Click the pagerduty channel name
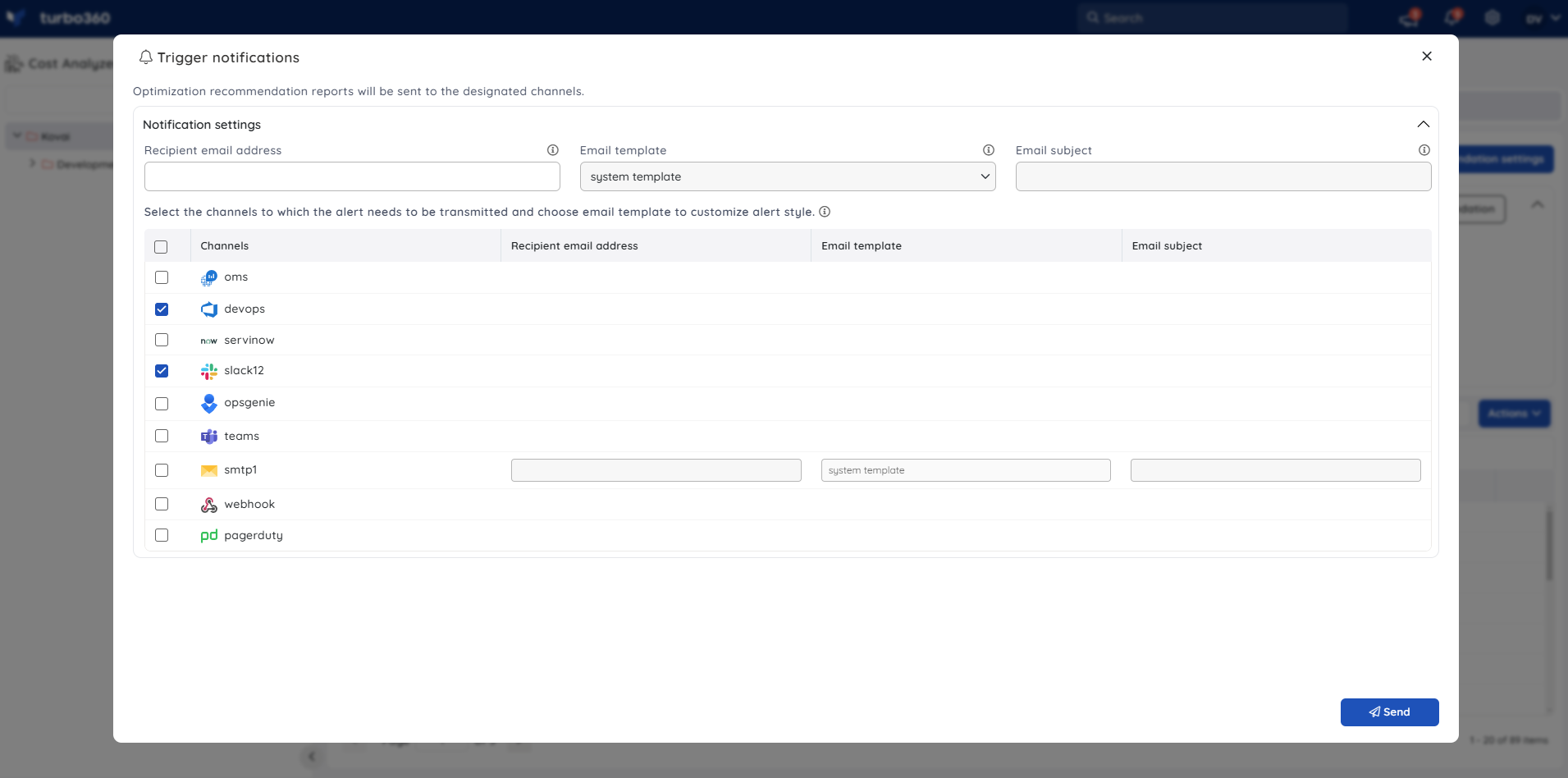1568x778 pixels. click(x=254, y=536)
